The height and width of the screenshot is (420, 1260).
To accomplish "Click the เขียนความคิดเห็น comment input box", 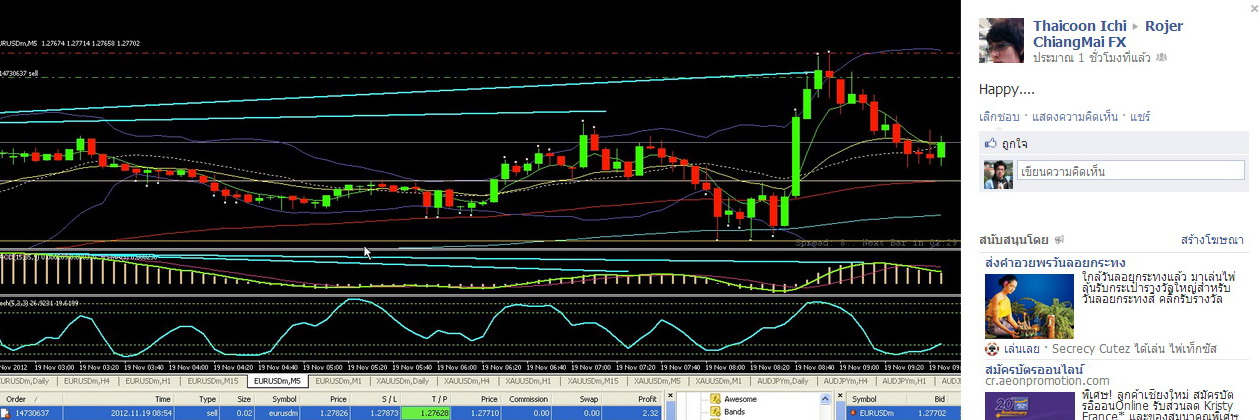I will coord(1132,171).
